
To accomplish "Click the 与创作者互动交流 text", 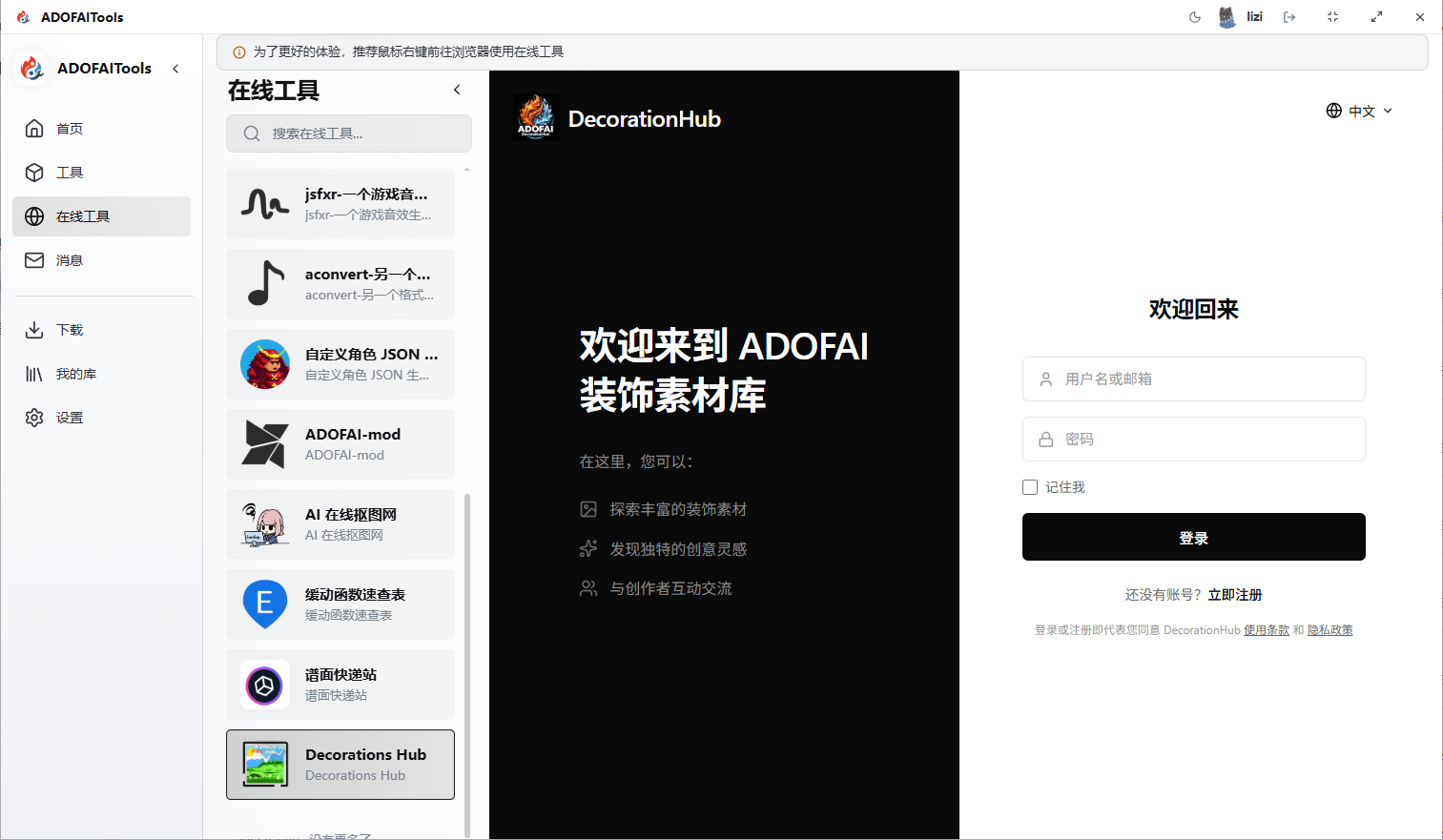I will pyautogui.click(x=670, y=588).
